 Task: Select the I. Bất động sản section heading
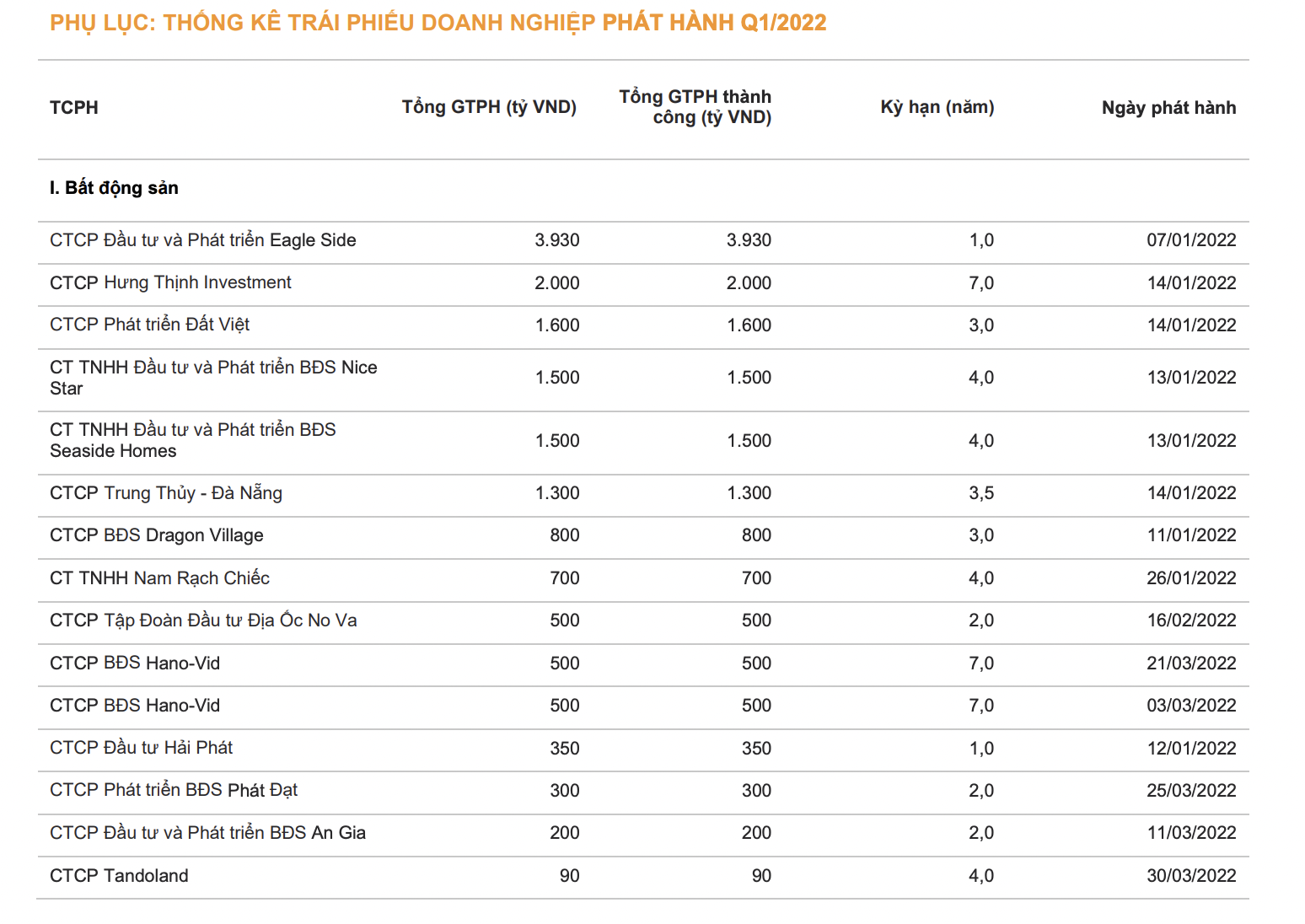point(114,188)
